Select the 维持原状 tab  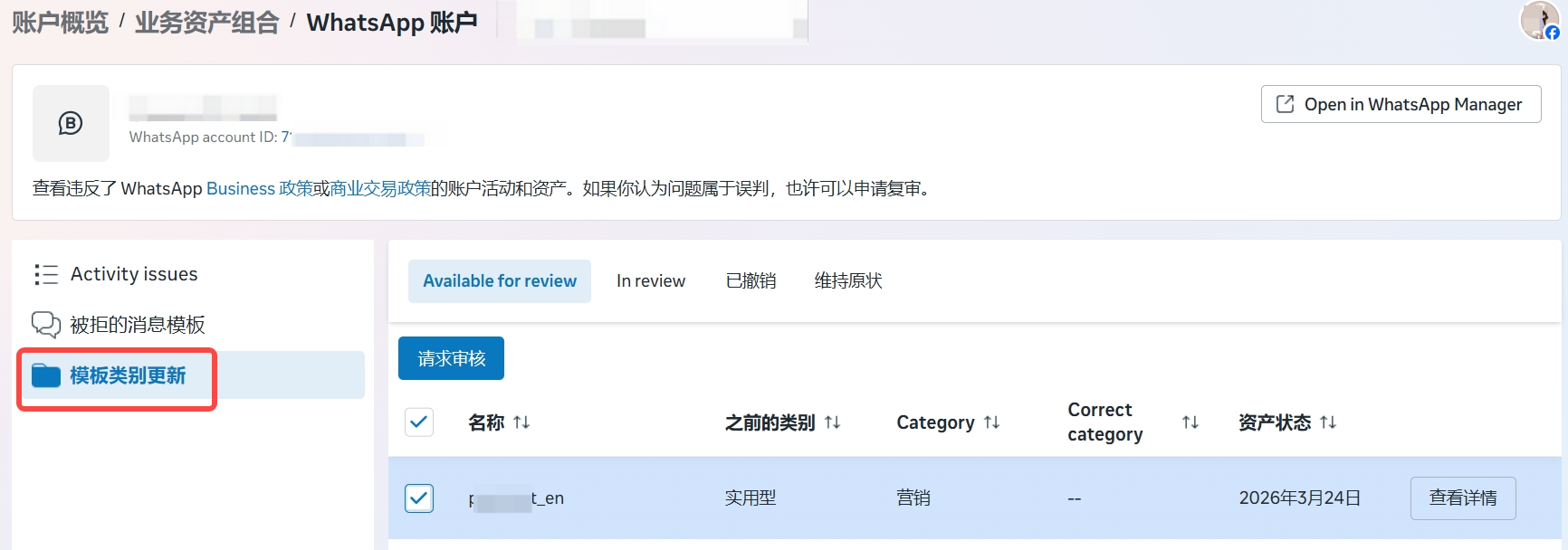pos(847,281)
